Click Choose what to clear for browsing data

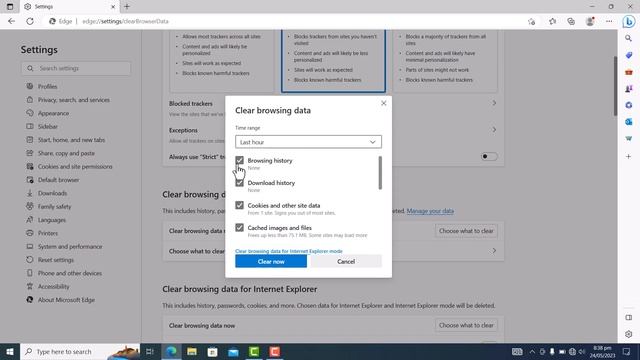tap(466, 231)
